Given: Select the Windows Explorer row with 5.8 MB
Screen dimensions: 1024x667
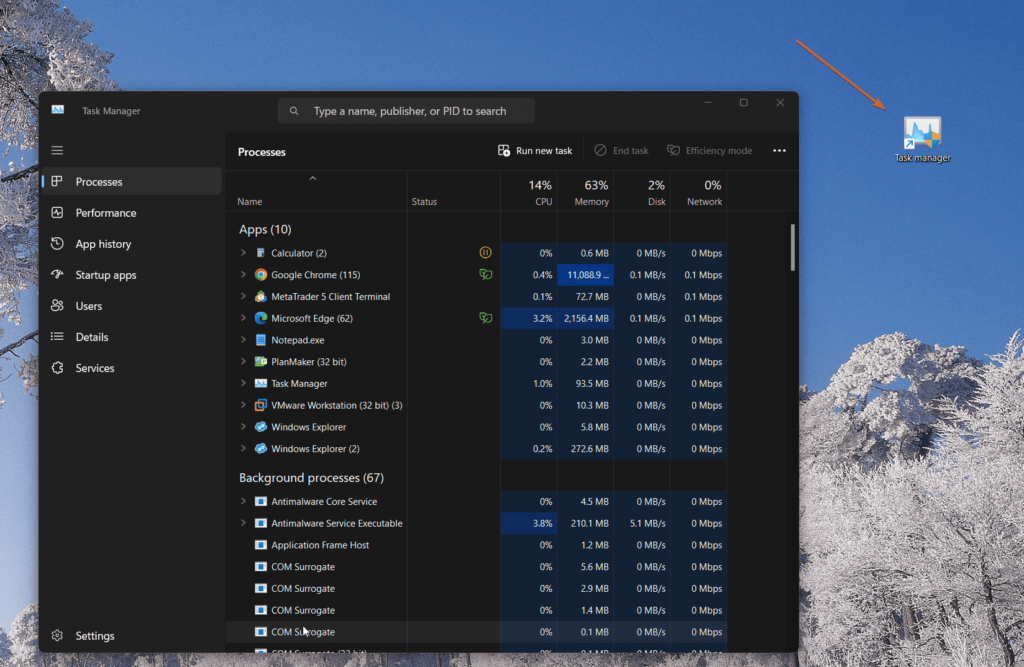Looking at the screenshot, I should click(x=479, y=427).
